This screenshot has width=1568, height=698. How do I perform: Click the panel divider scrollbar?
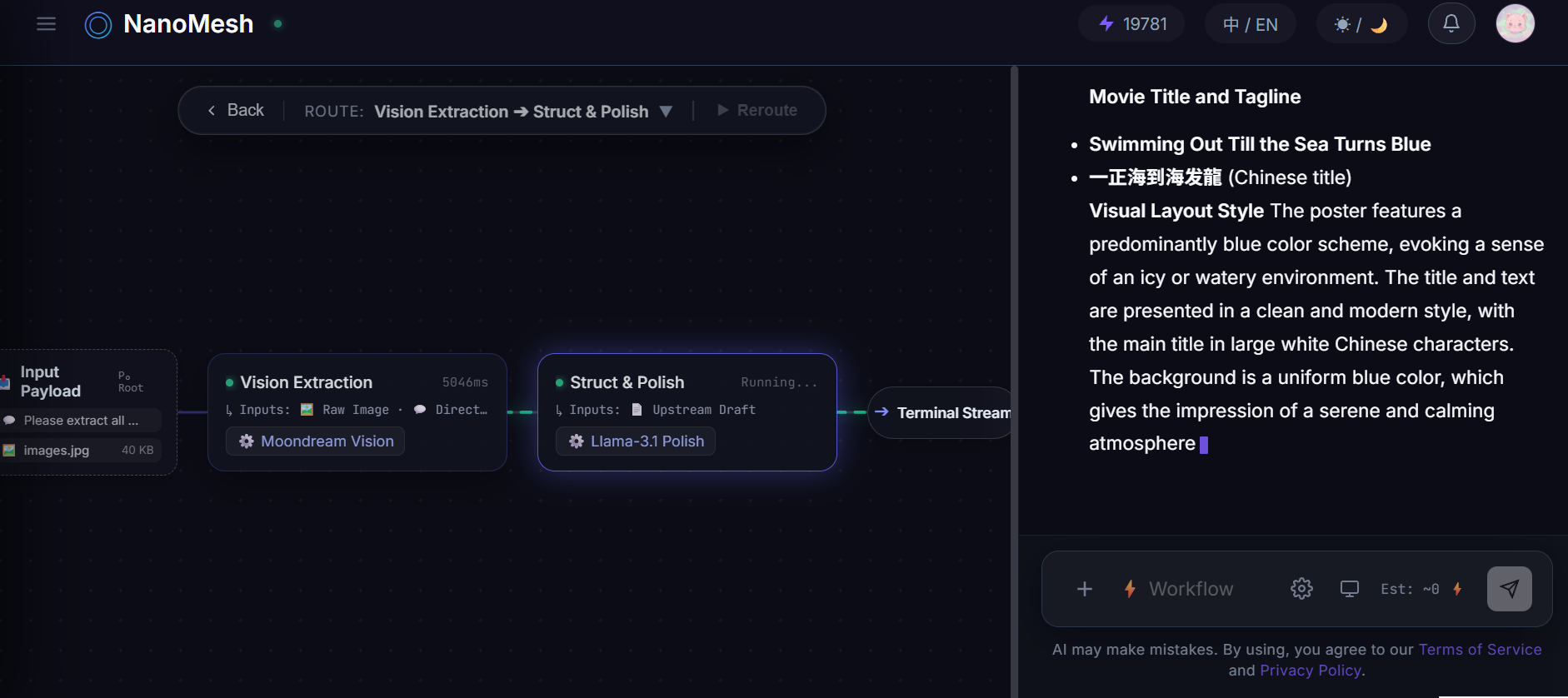click(1014, 381)
